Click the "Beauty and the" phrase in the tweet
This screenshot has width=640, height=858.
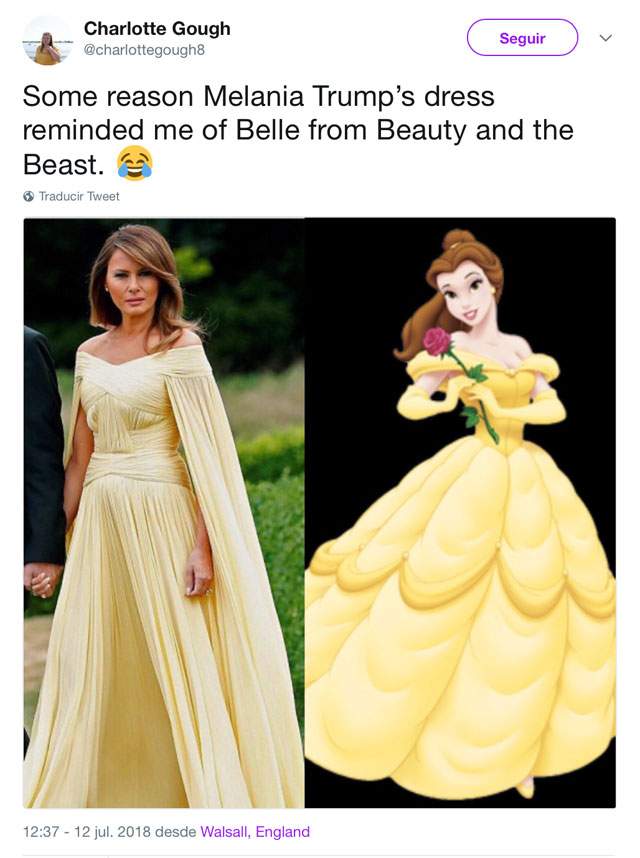[x=475, y=130]
